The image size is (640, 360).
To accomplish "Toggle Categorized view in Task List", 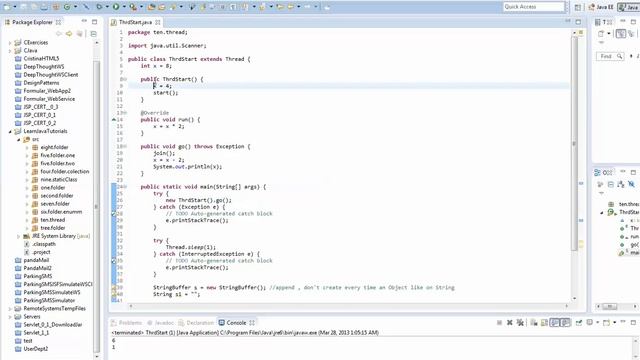I will tap(621, 34).
